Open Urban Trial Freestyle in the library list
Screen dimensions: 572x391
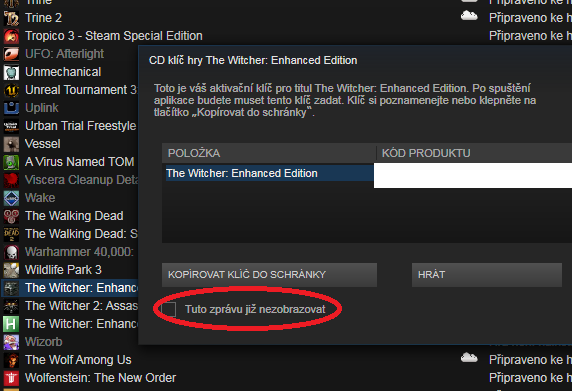point(81,126)
